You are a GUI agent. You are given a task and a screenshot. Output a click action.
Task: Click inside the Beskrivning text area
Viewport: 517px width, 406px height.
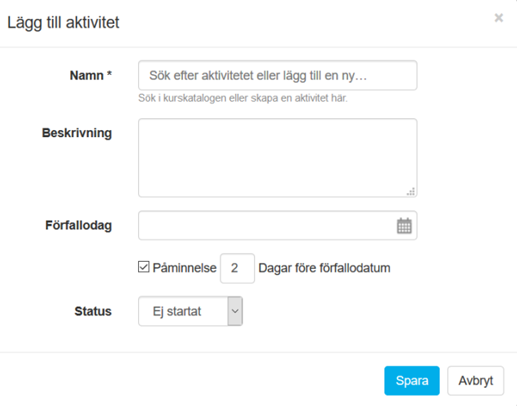(278, 158)
